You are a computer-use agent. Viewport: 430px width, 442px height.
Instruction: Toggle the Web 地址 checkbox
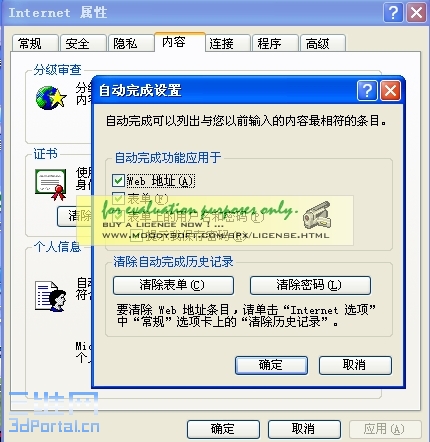click(x=118, y=180)
